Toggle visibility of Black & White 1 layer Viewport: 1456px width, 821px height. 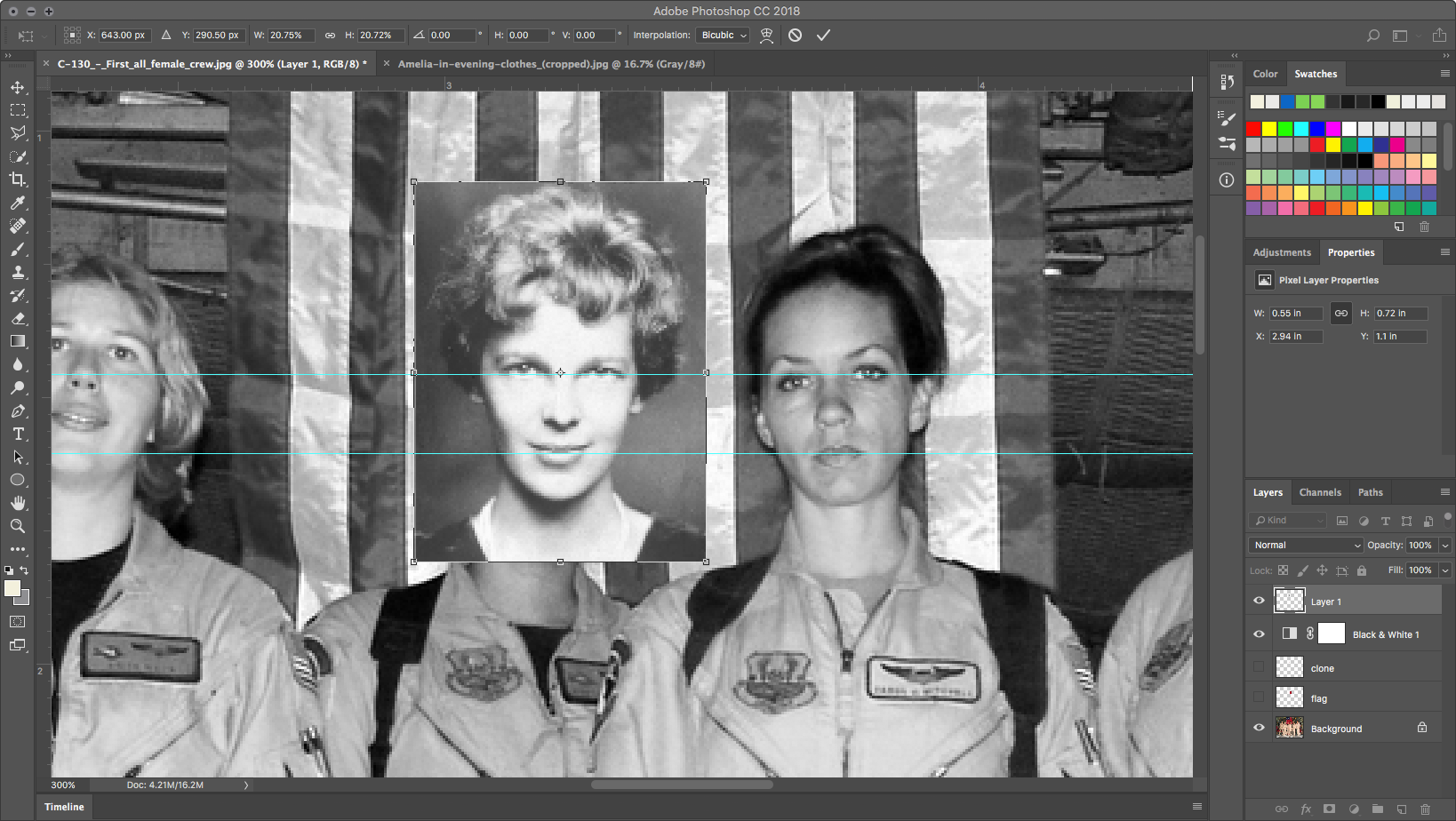[1259, 634]
